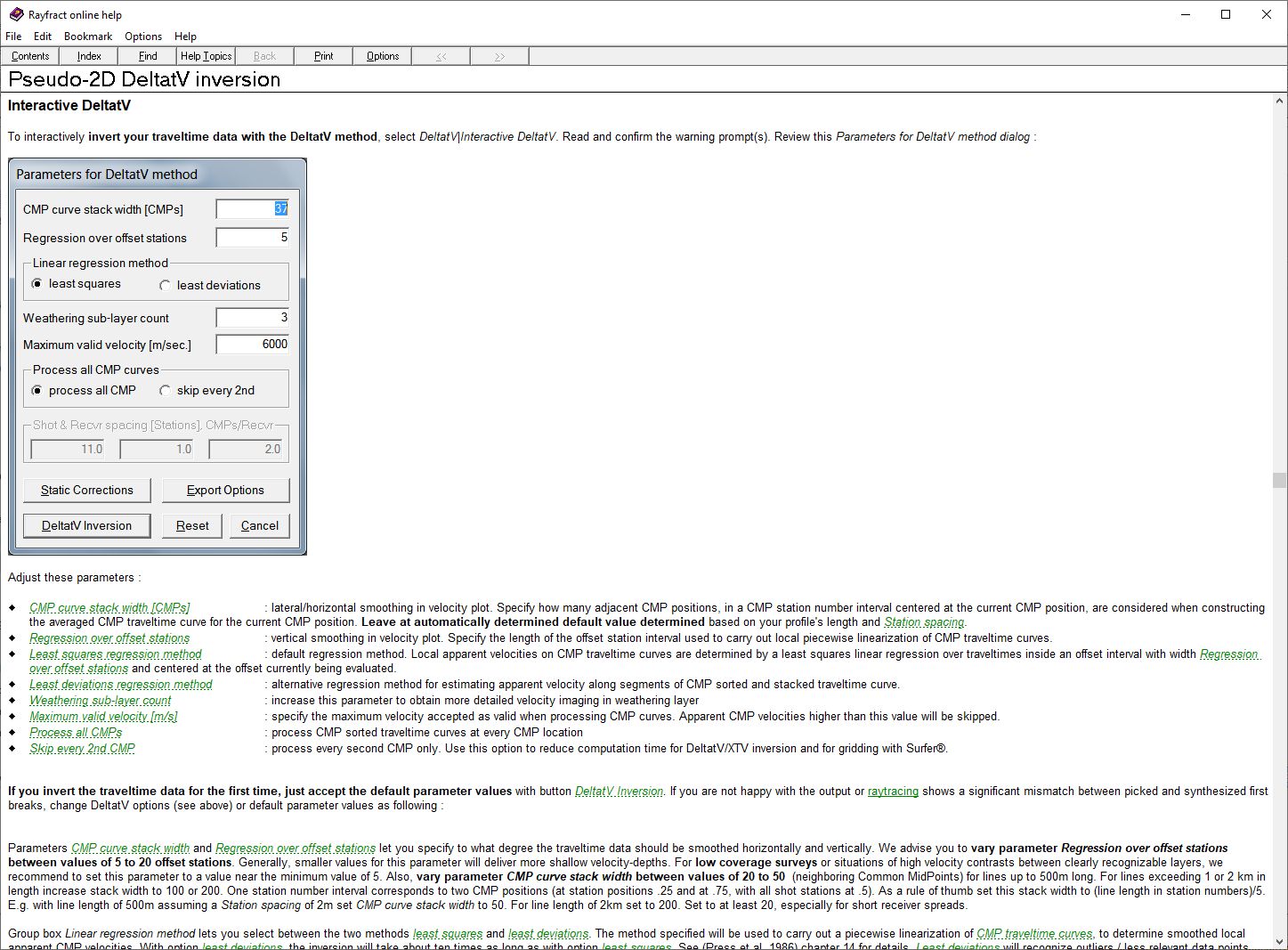This screenshot has height=950, width=1288.
Task: Open the Maximum valid velocity [m/s] link
Action: [x=103, y=717]
